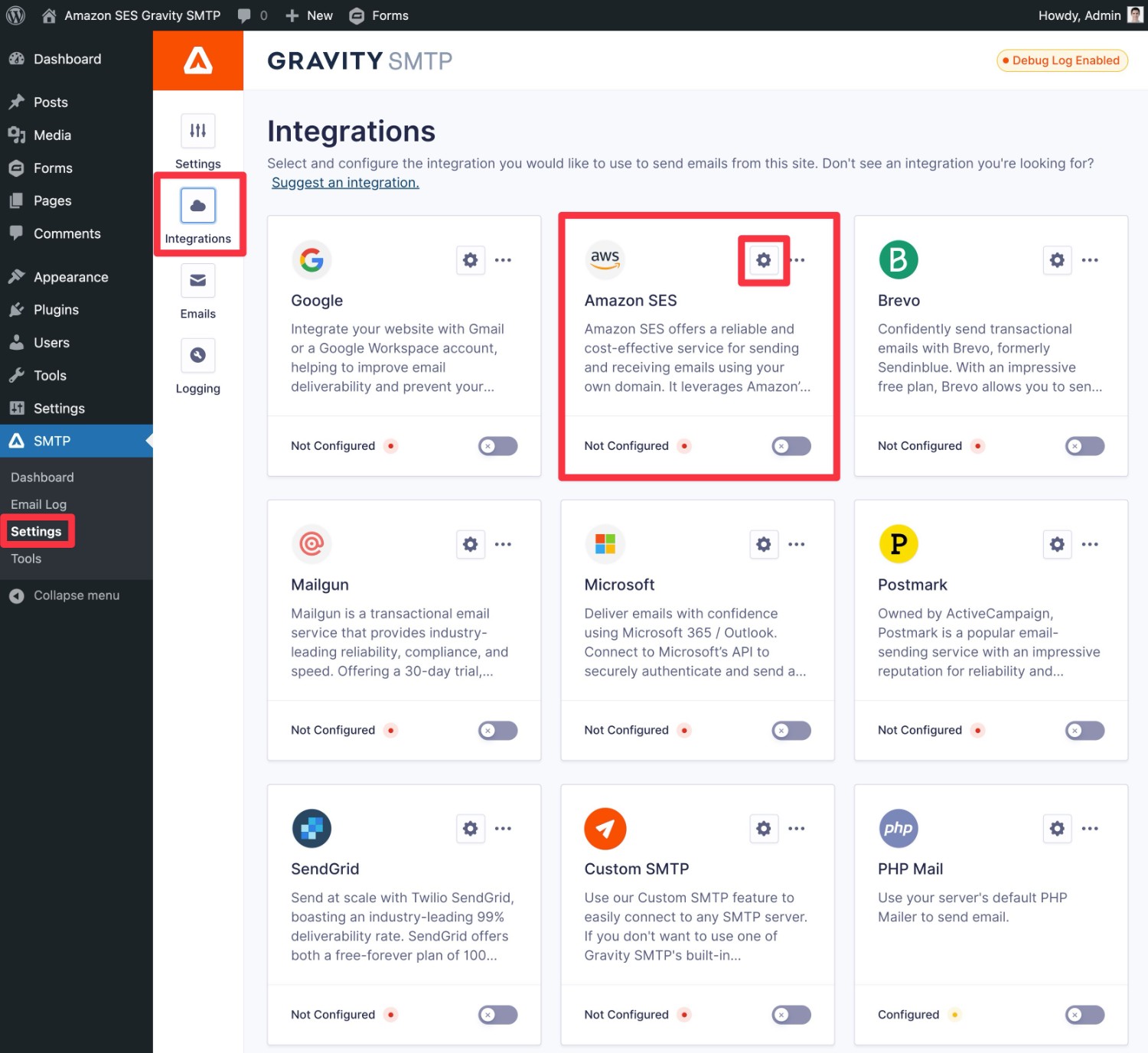
Task: Open Google integration gear settings
Action: click(471, 260)
